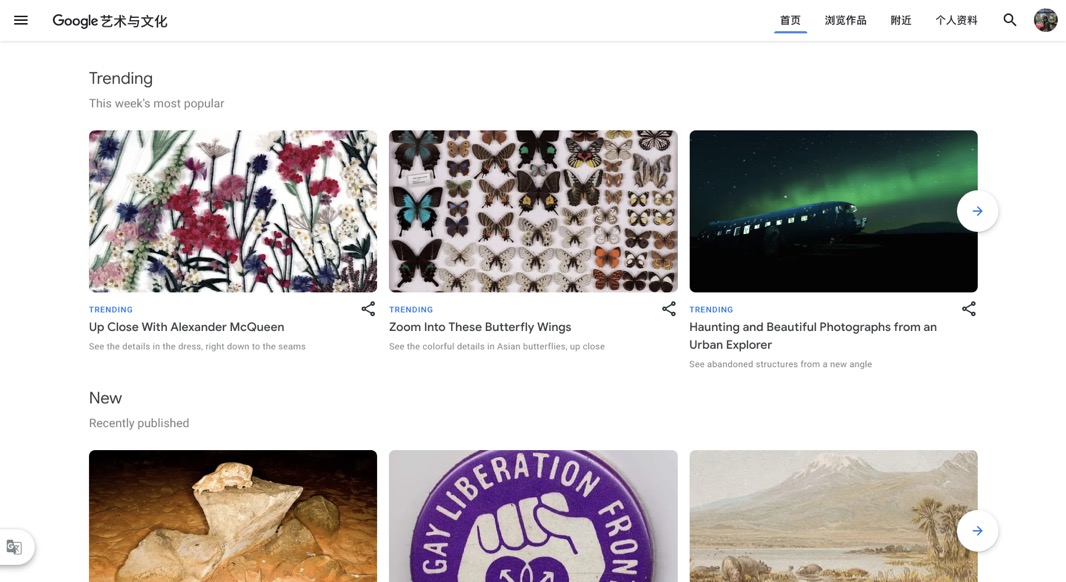
Task: Open the user profile avatar
Action: pyautogui.click(x=1046, y=20)
